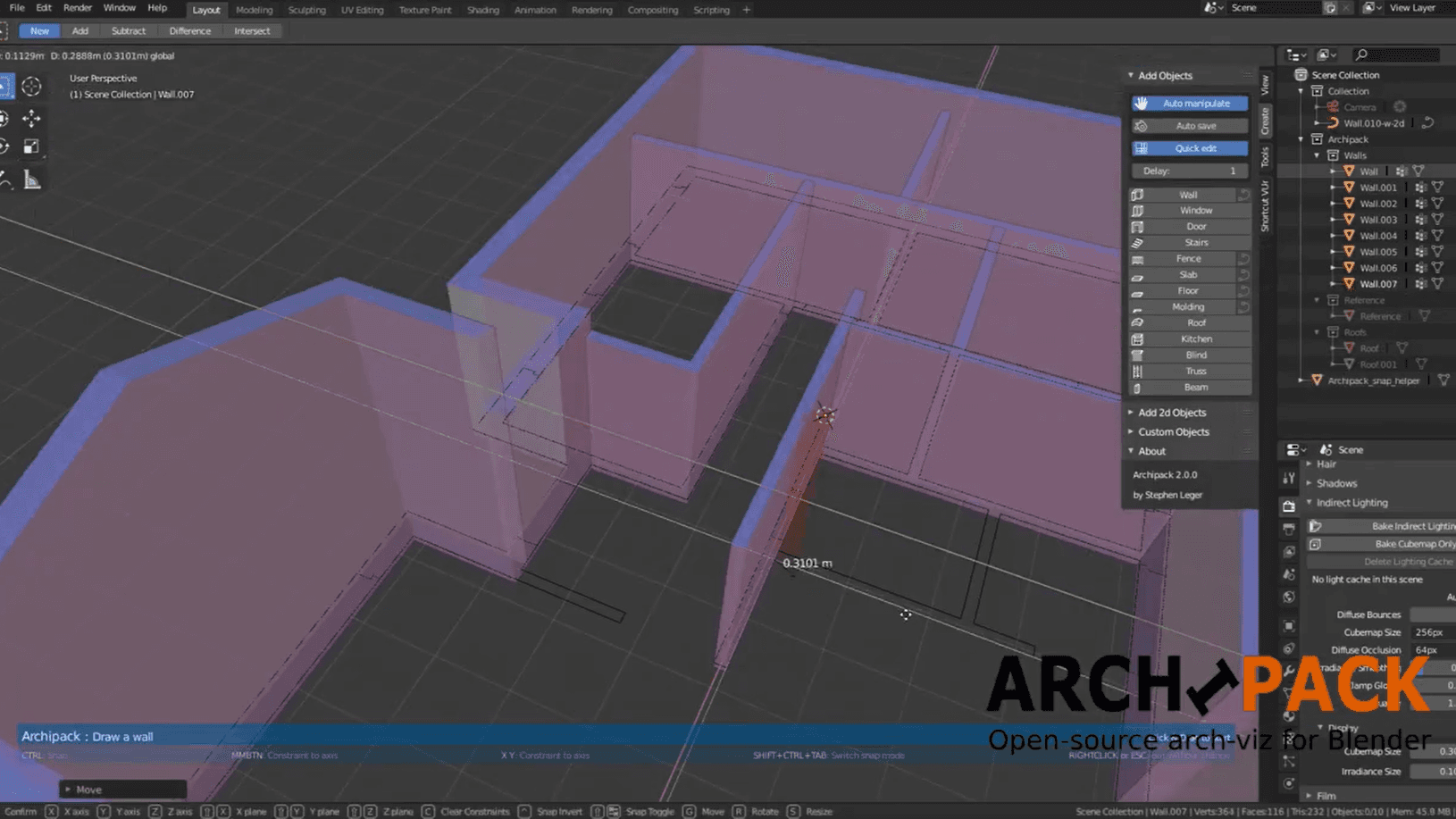Click the Wall icon in Add Objects
The width and height of the screenshot is (1456, 819).
1137,195
